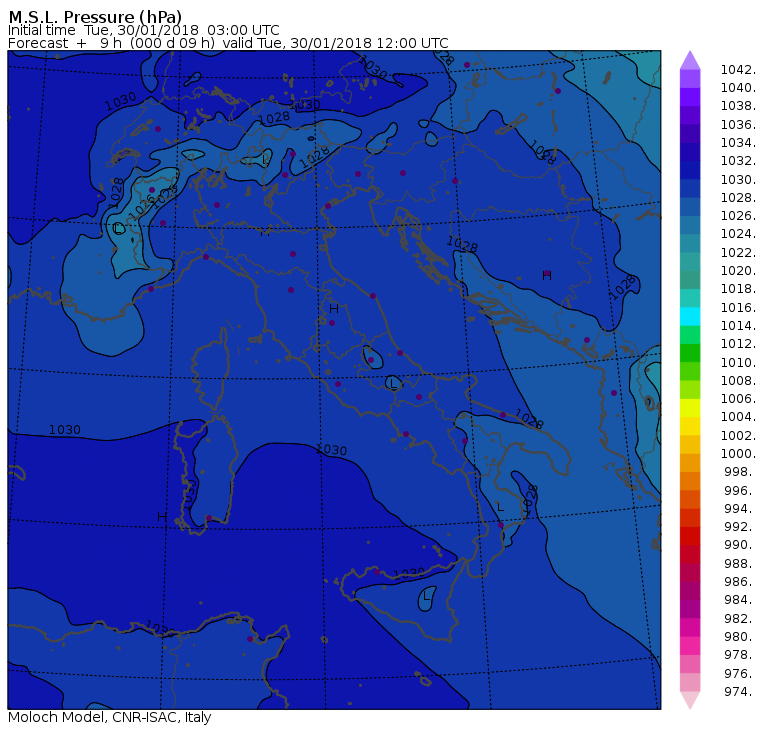Screen dimensions: 760x731
Task: Click the "H" high-pressure marker over the Balkans
Action: tap(547, 276)
